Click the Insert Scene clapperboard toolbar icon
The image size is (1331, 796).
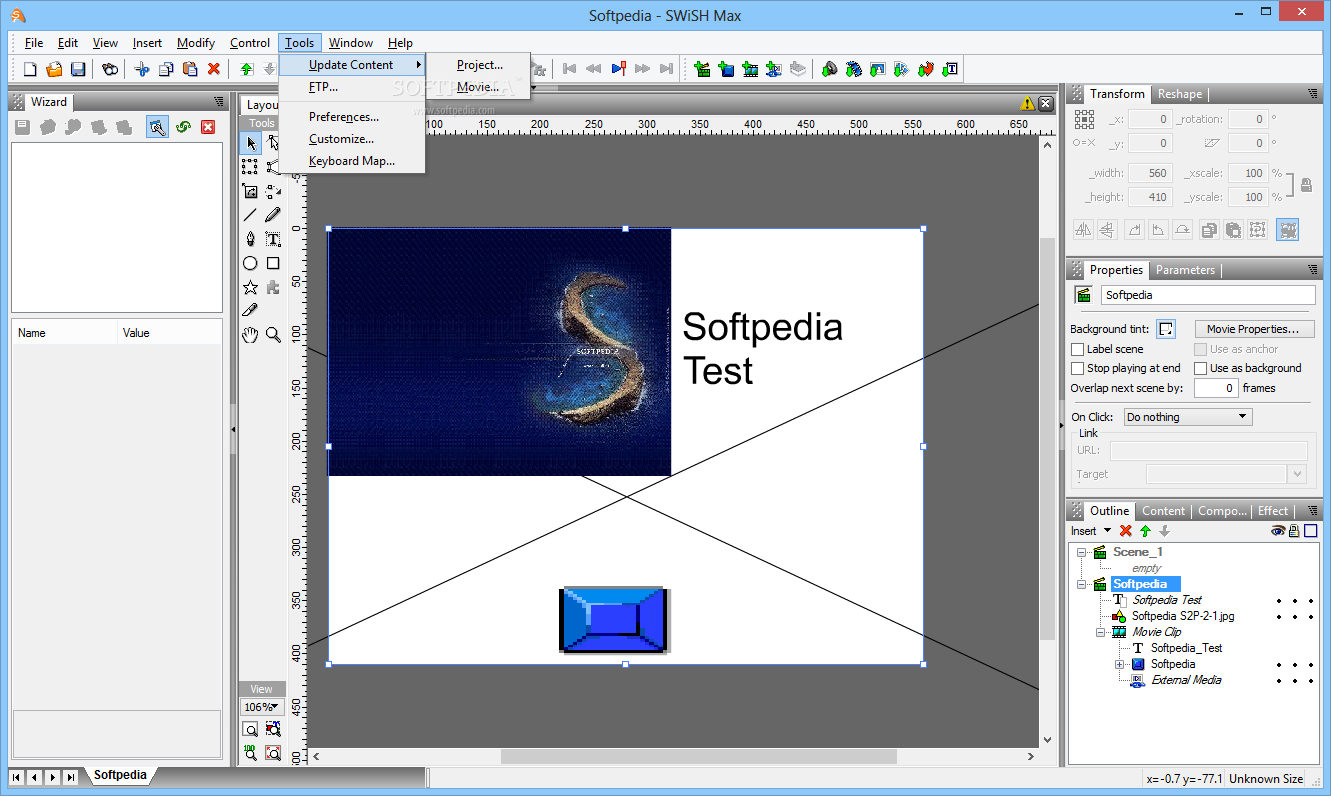pos(702,69)
